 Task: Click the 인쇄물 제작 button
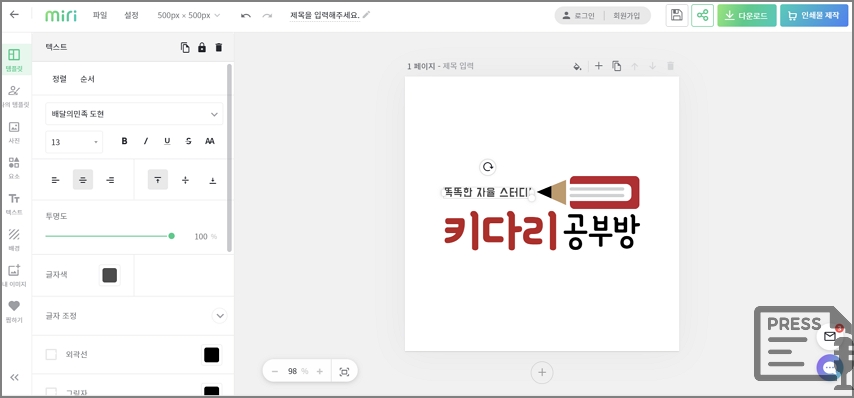click(814, 15)
